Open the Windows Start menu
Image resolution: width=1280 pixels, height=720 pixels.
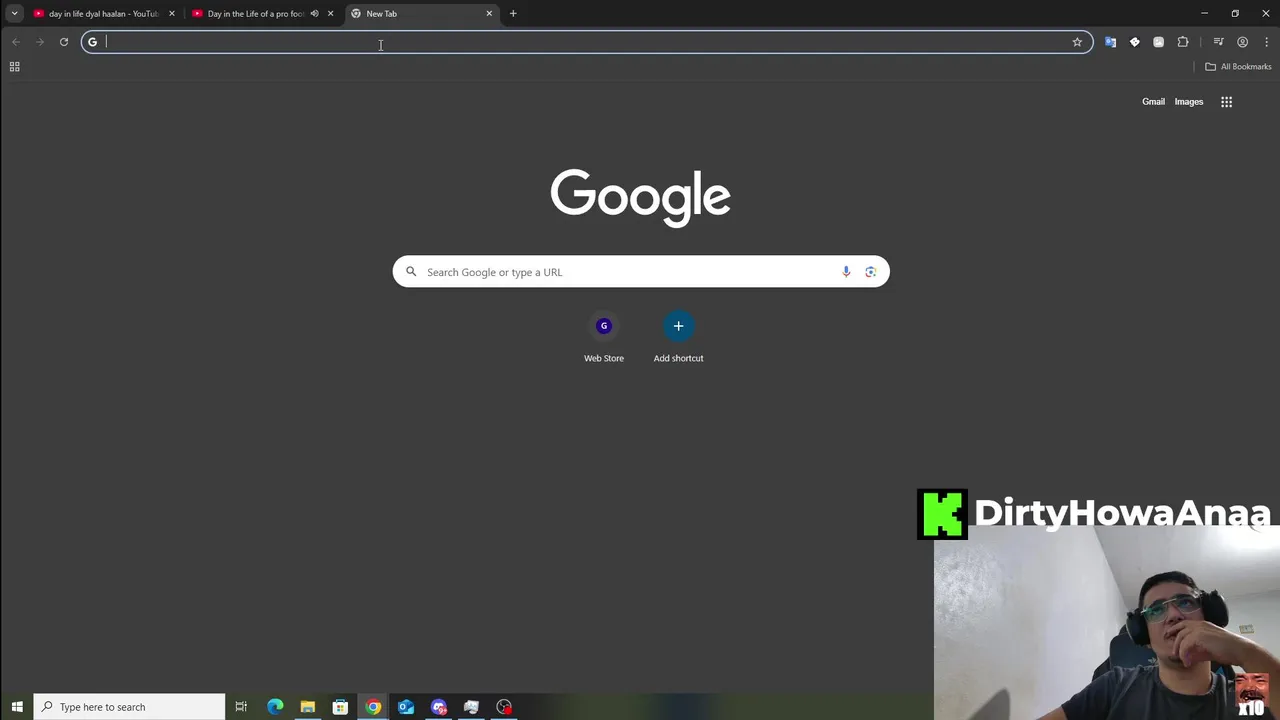16,707
